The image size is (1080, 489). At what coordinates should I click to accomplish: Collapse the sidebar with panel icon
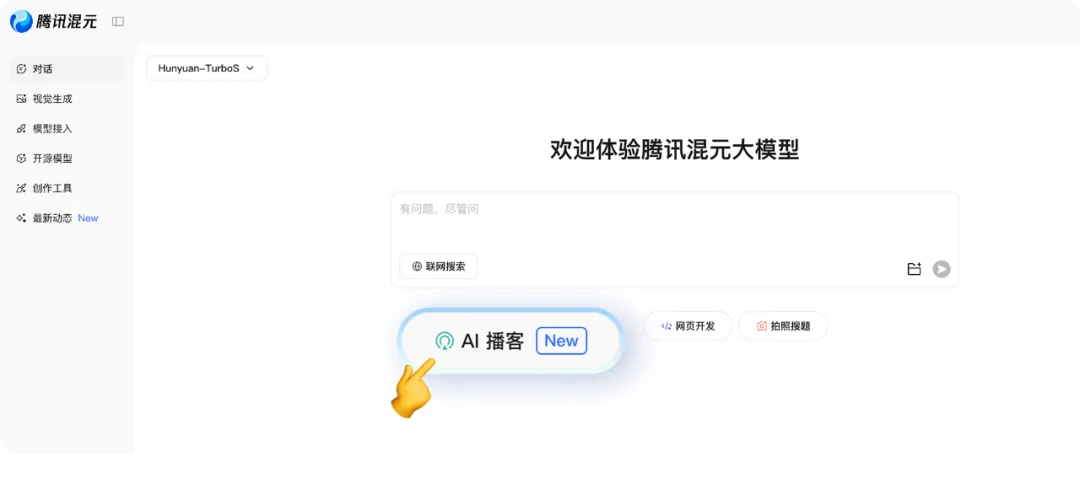coord(118,21)
